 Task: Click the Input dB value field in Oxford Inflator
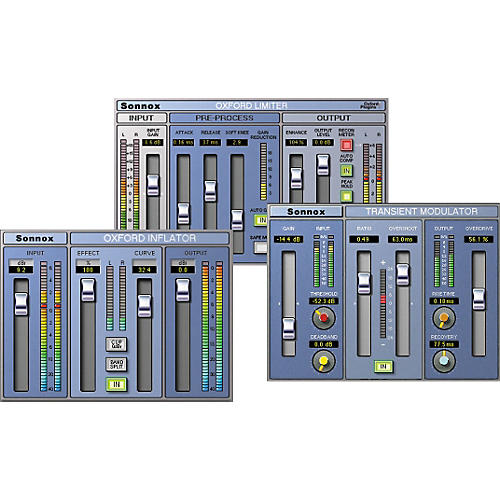point(21,269)
